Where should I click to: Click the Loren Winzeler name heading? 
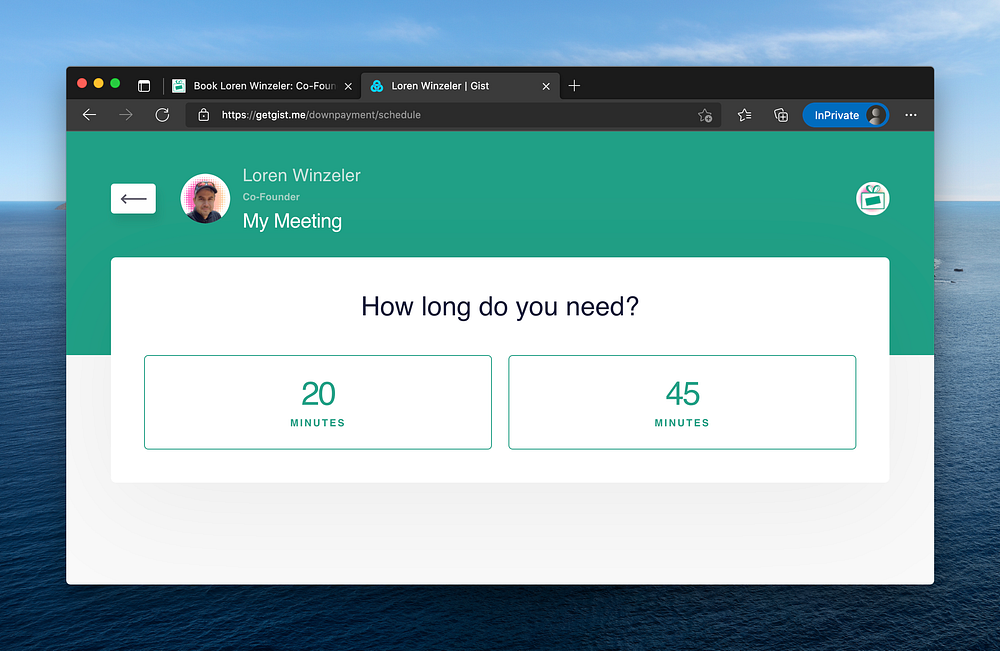302,175
